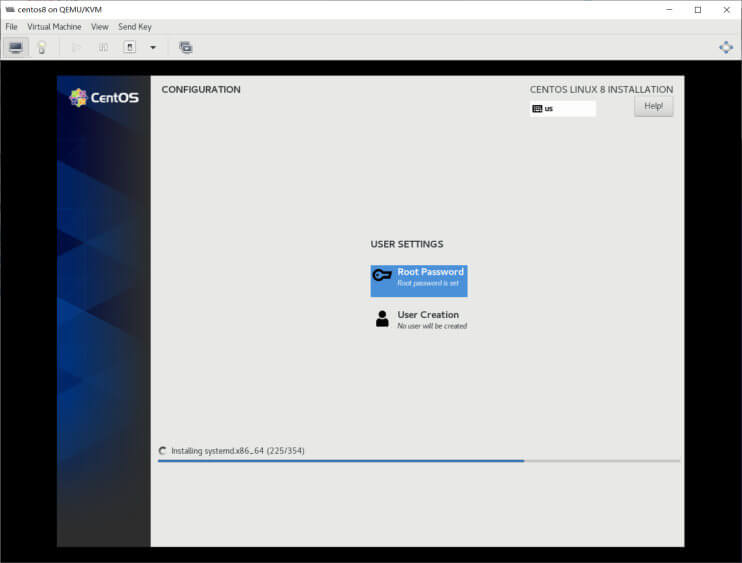
Task: Click the 'USER SETTINGS' heading
Action: 407,244
